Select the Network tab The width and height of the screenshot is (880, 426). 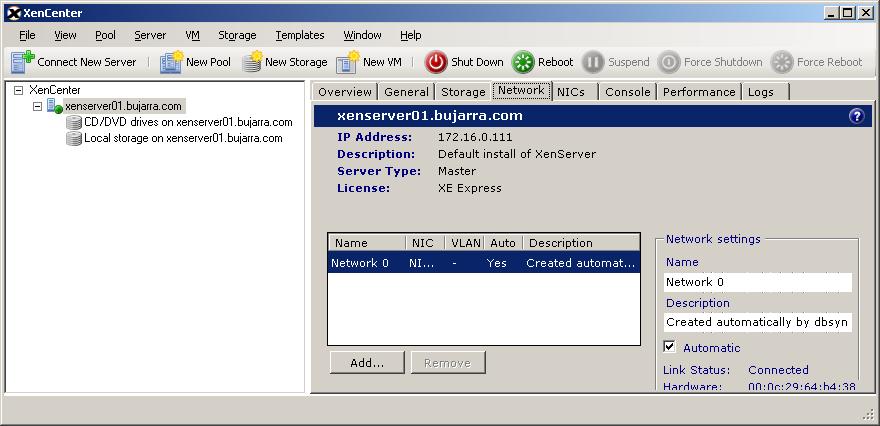[x=521, y=90]
